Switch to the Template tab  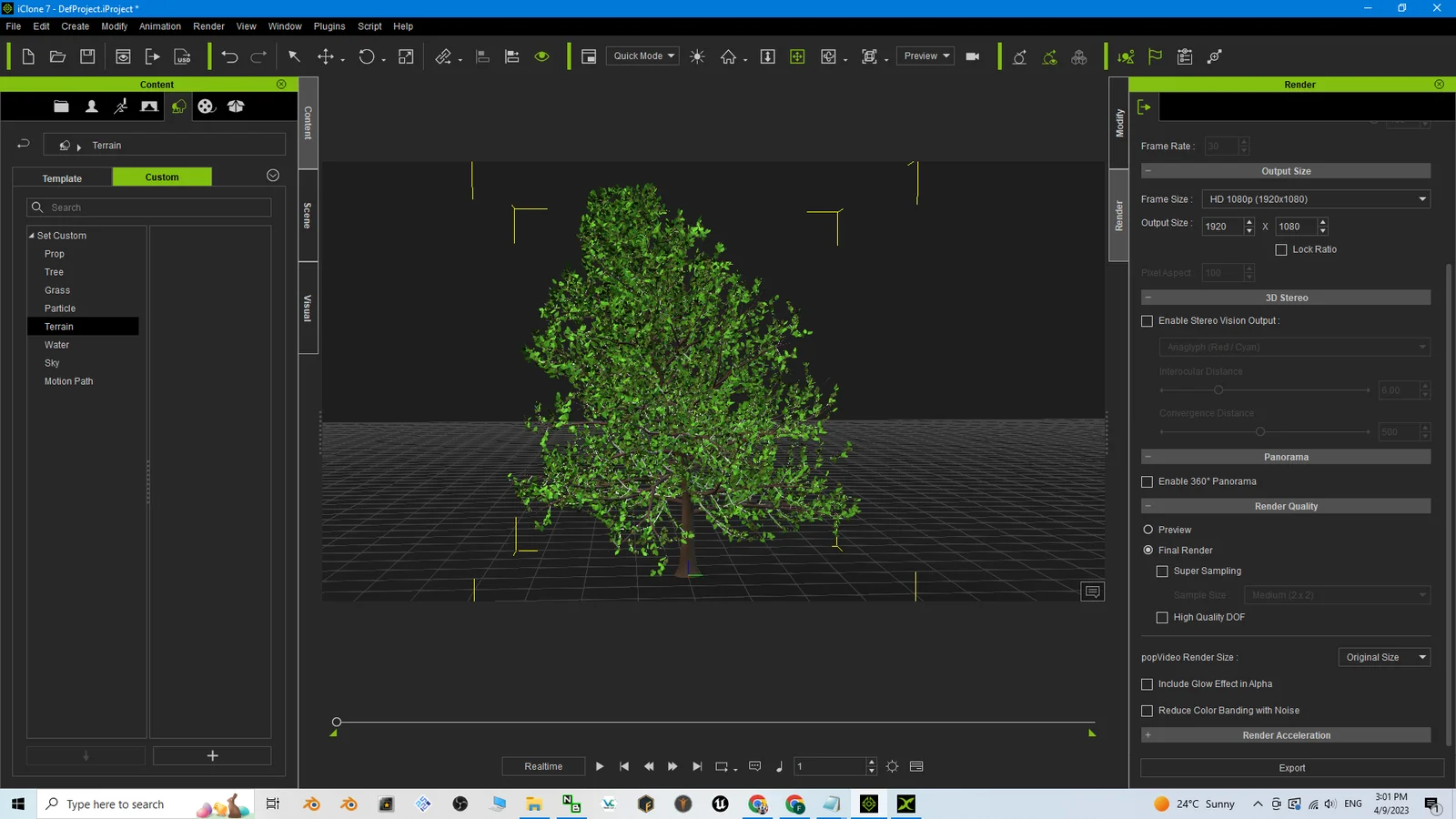[x=62, y=177]
